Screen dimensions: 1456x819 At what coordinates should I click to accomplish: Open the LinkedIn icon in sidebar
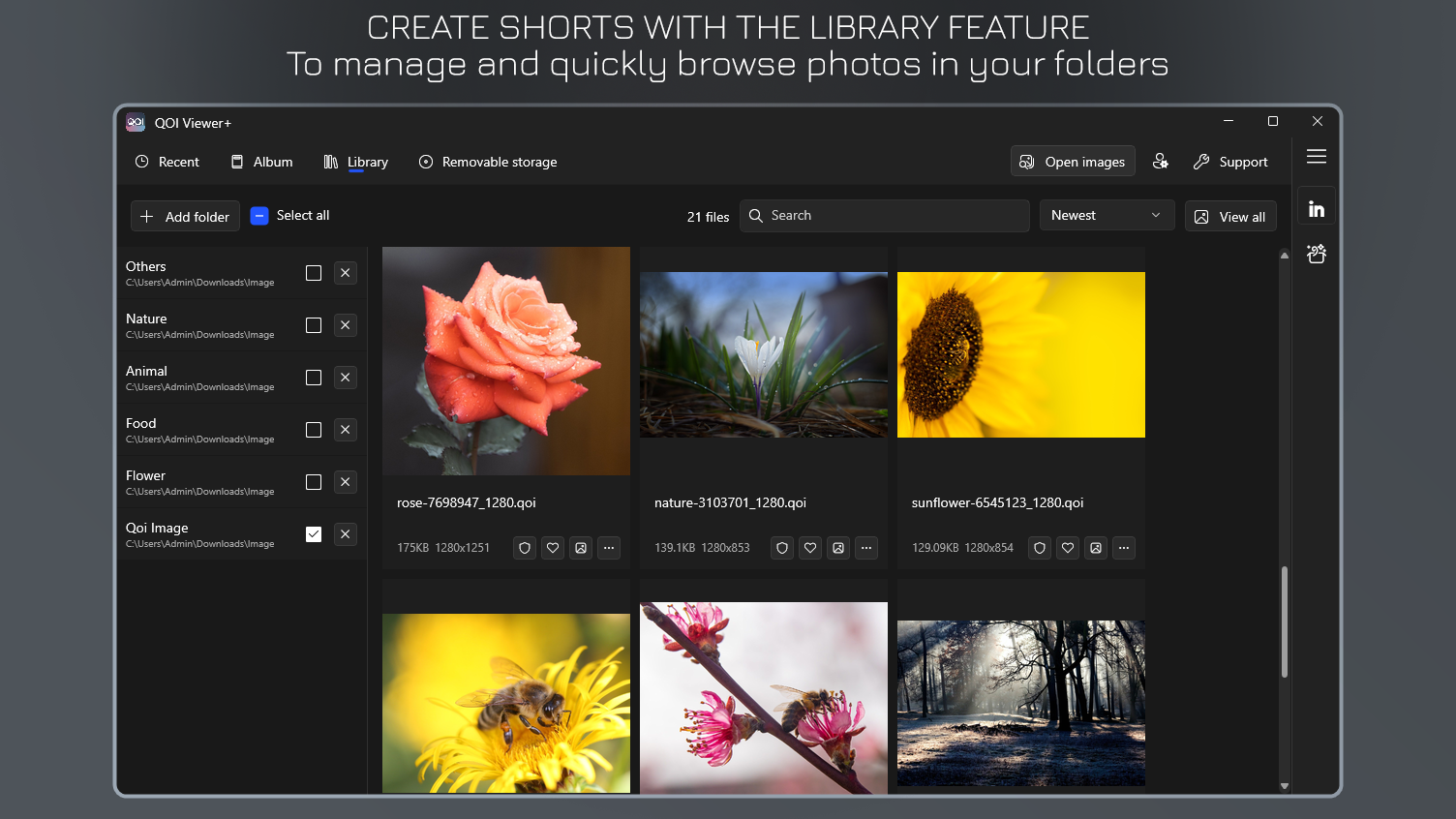tap(1317, 208)
